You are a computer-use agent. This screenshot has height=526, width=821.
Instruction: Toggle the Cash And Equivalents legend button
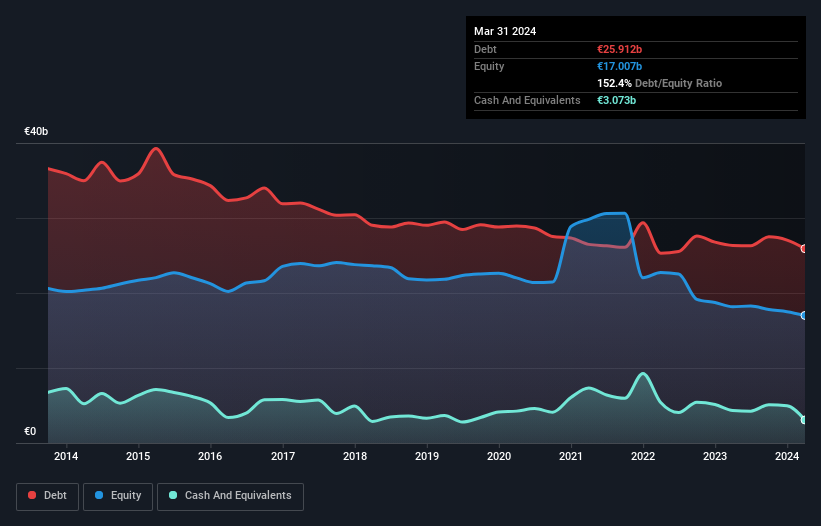tap(230, 496)
